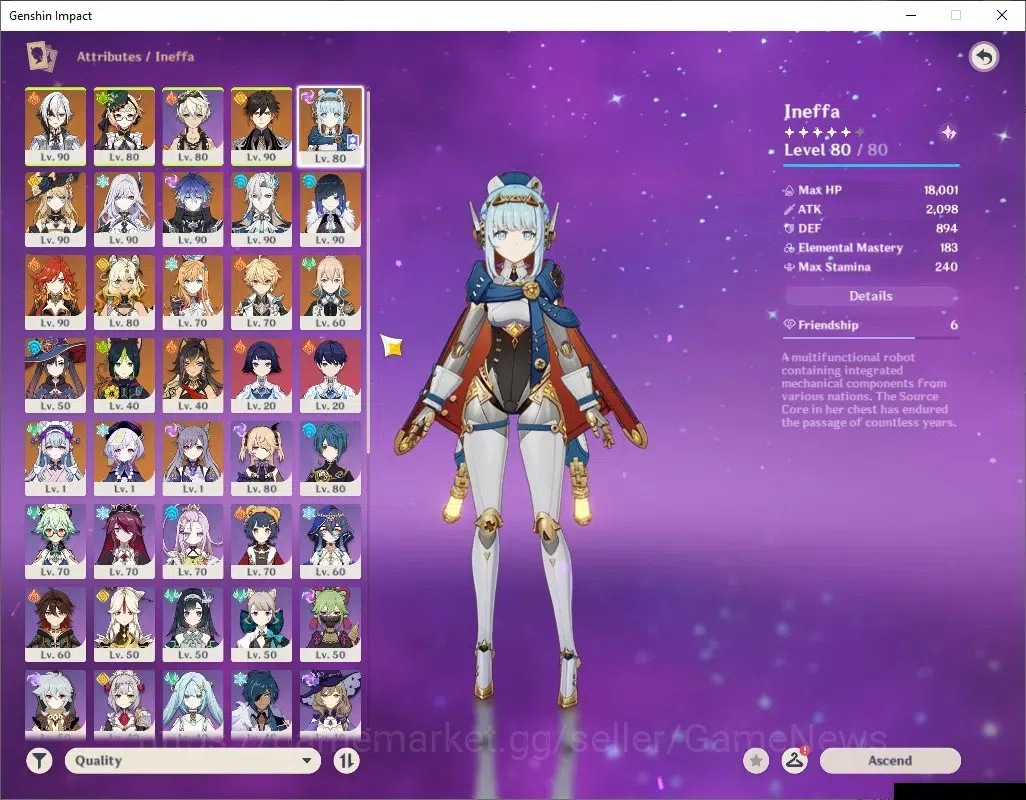Select Xingqiu's Lv. 80 portrait
The height and width of the screenshot is (800, 1026).
coord(330,459)
